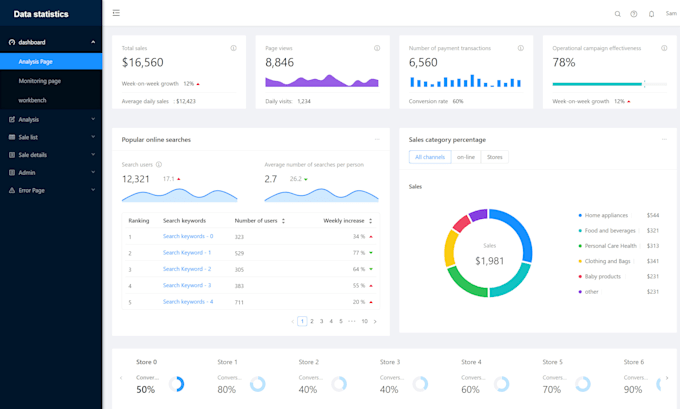680x409 pixels.
Task: Open more options on Sales category percentage
Action: point(664,139)
